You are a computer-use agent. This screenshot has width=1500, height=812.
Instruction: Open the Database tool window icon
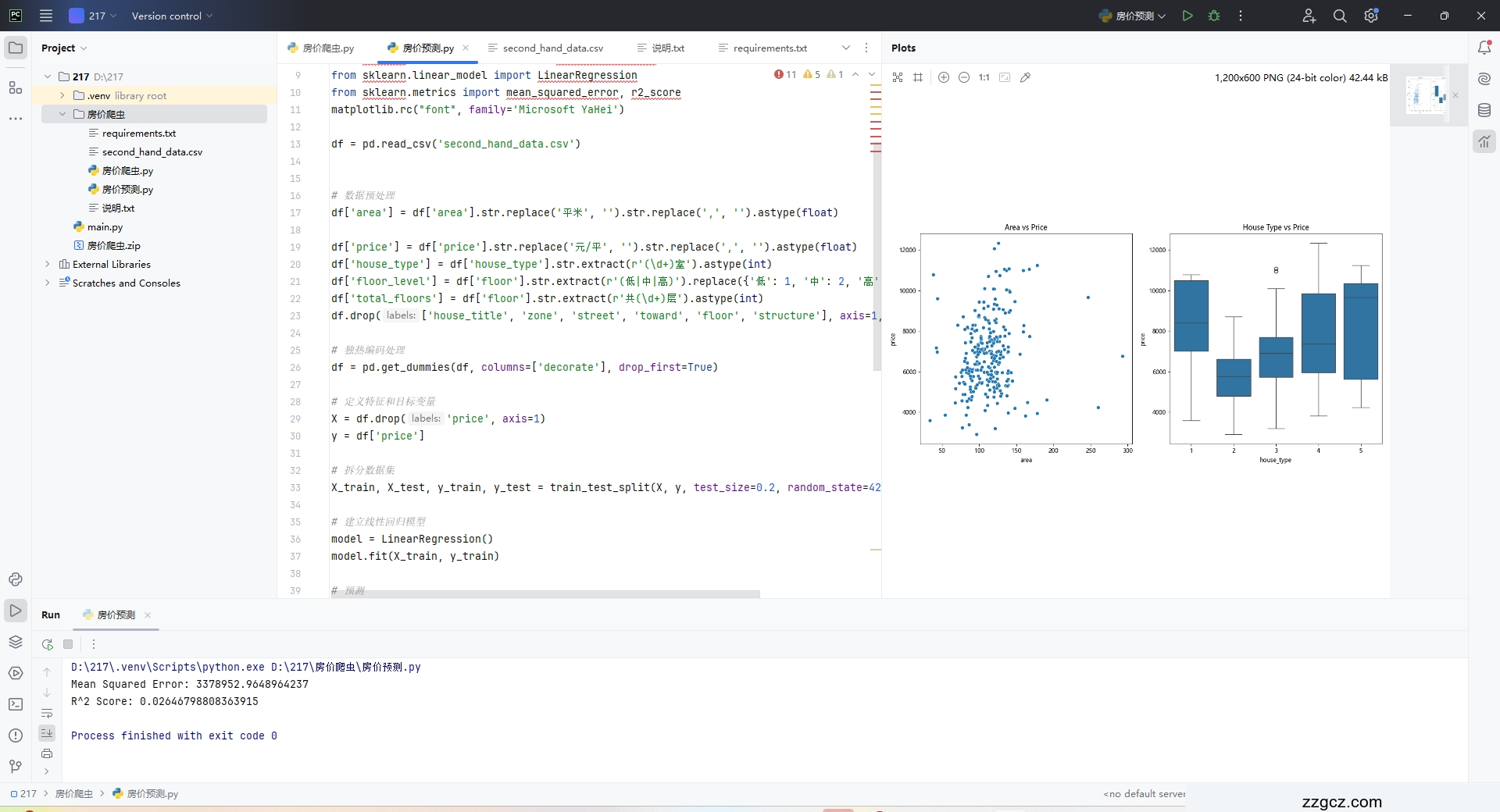coord(1484,110)
